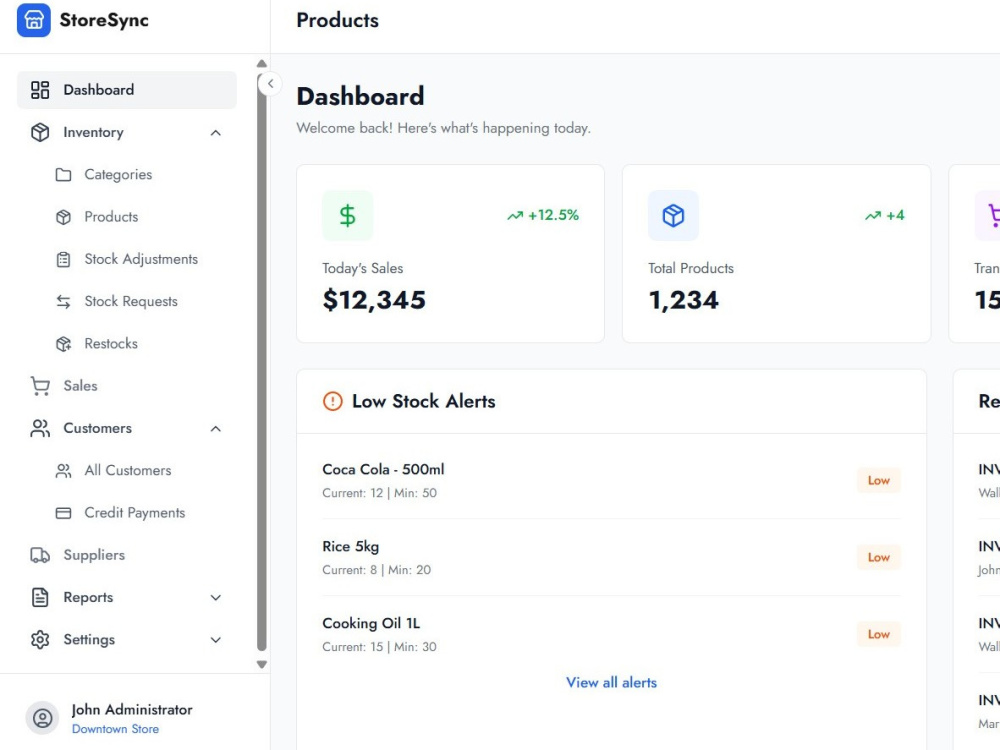Click the Products package icon in sidebar

point(63,217)
